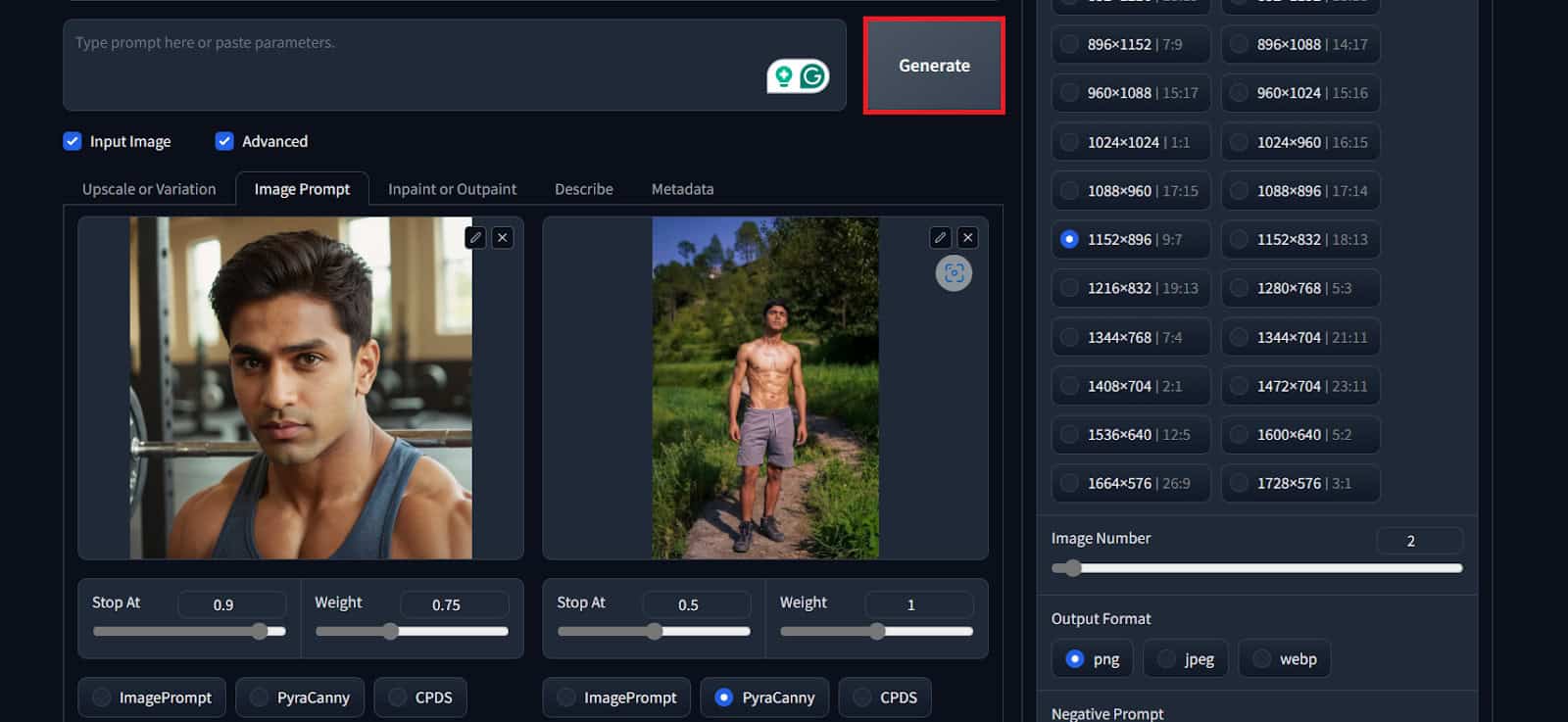This screenshot has width=1568, height=722.
Task: Click the Grammarly G icon in prompt box
Action: tap(812, 75)
